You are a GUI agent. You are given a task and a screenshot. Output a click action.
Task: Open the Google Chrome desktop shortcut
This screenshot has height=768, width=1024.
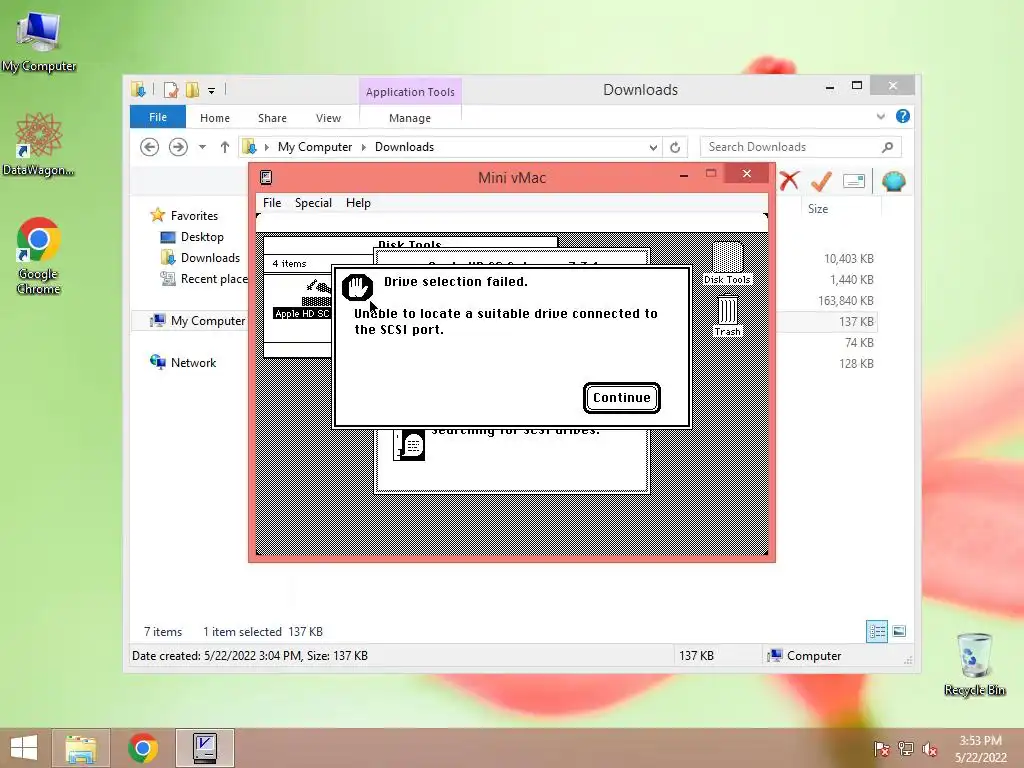39,256
